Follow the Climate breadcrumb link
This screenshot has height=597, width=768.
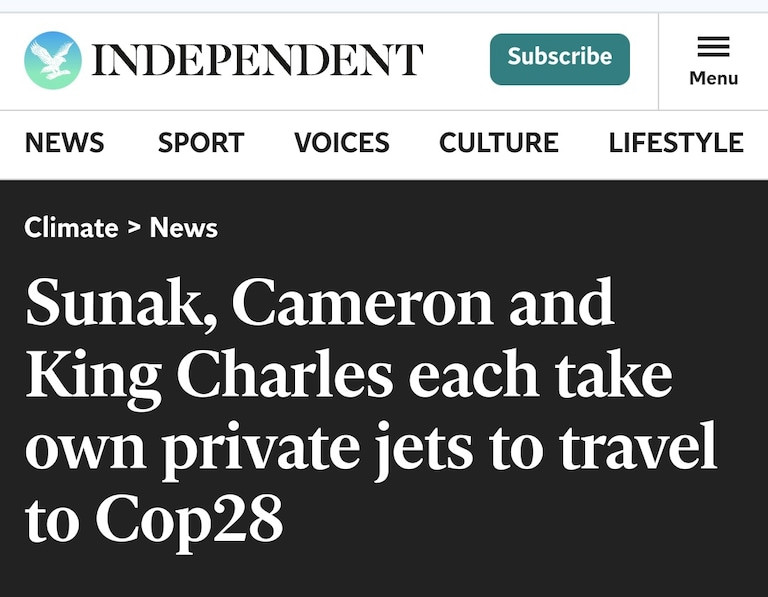[x=71, y=228]
